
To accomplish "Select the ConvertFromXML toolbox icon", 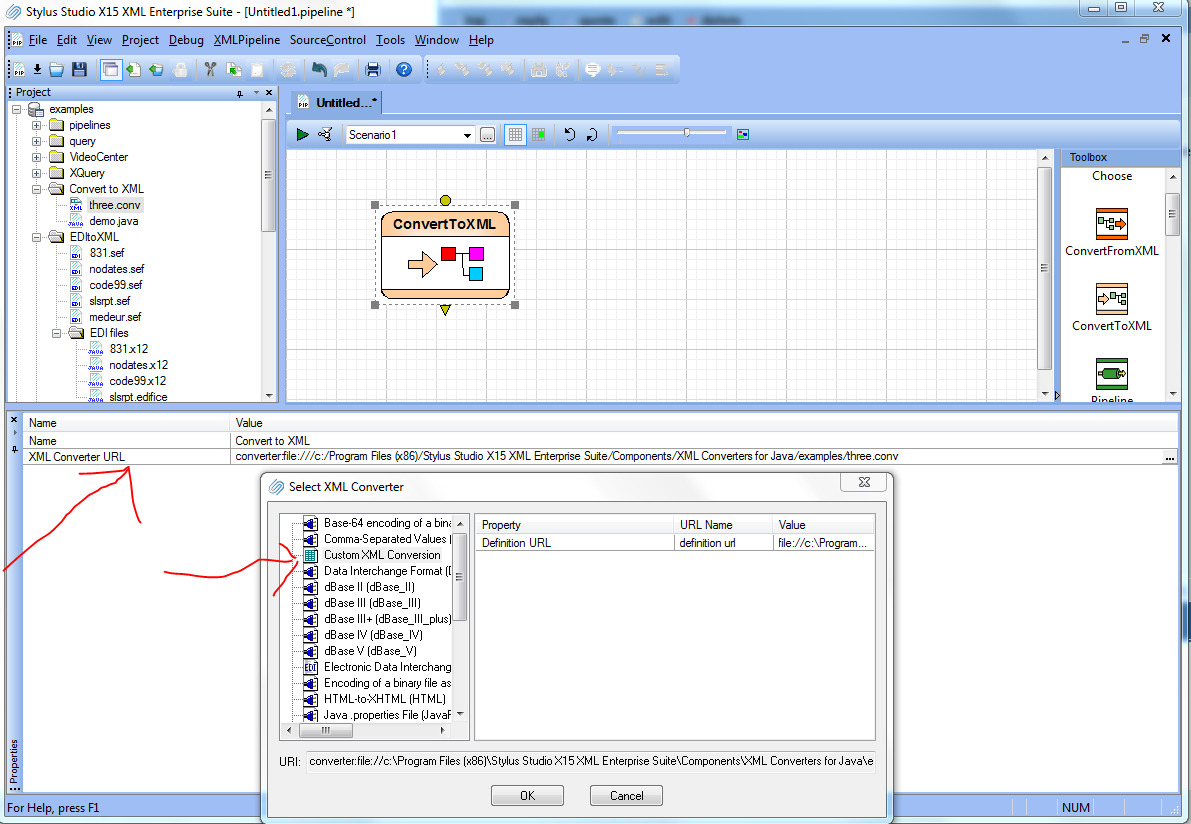I will coord(1111,224).
